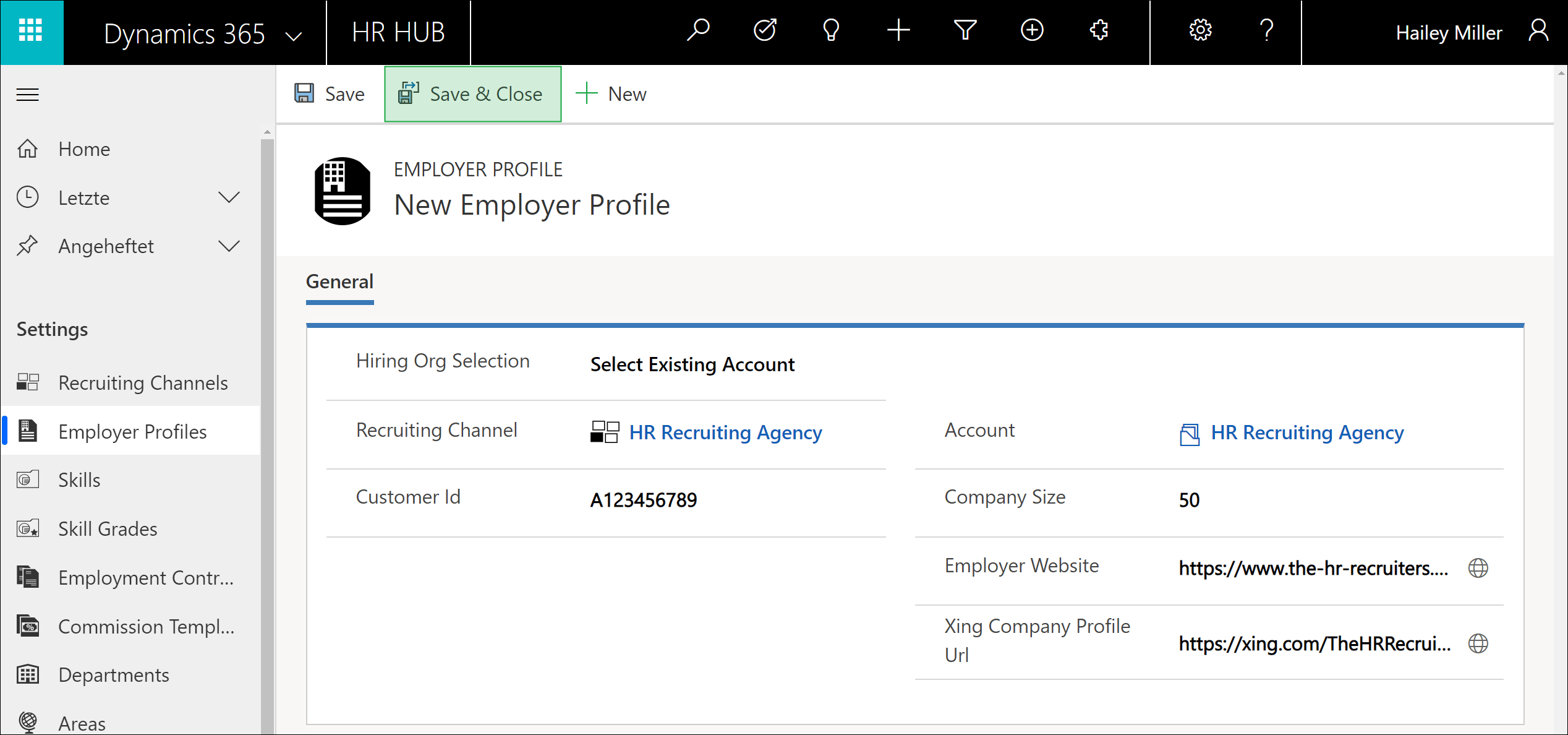The width and height of the screenshot is (1568, 735).
Task: Click the New Employer Profile title
Action: point(531,205)
